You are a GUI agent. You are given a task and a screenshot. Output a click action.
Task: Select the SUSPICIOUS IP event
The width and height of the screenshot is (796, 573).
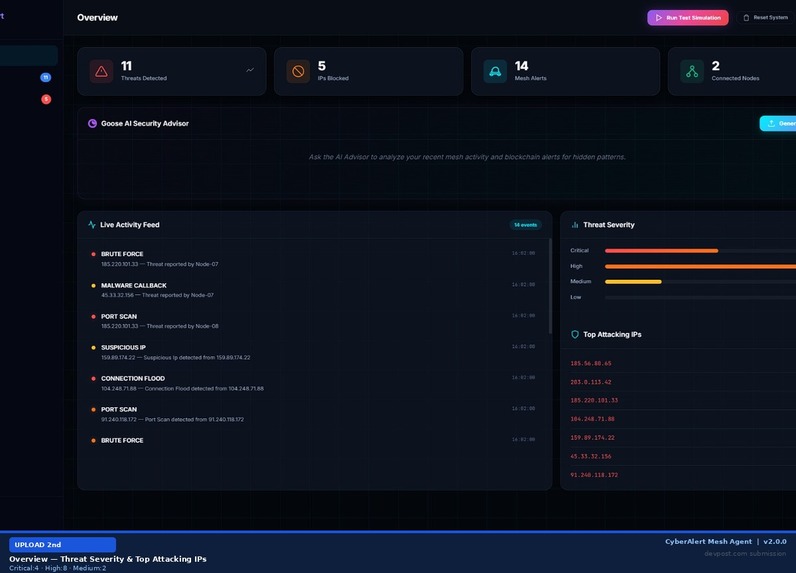pyautogui.click(x=313, y=352)
